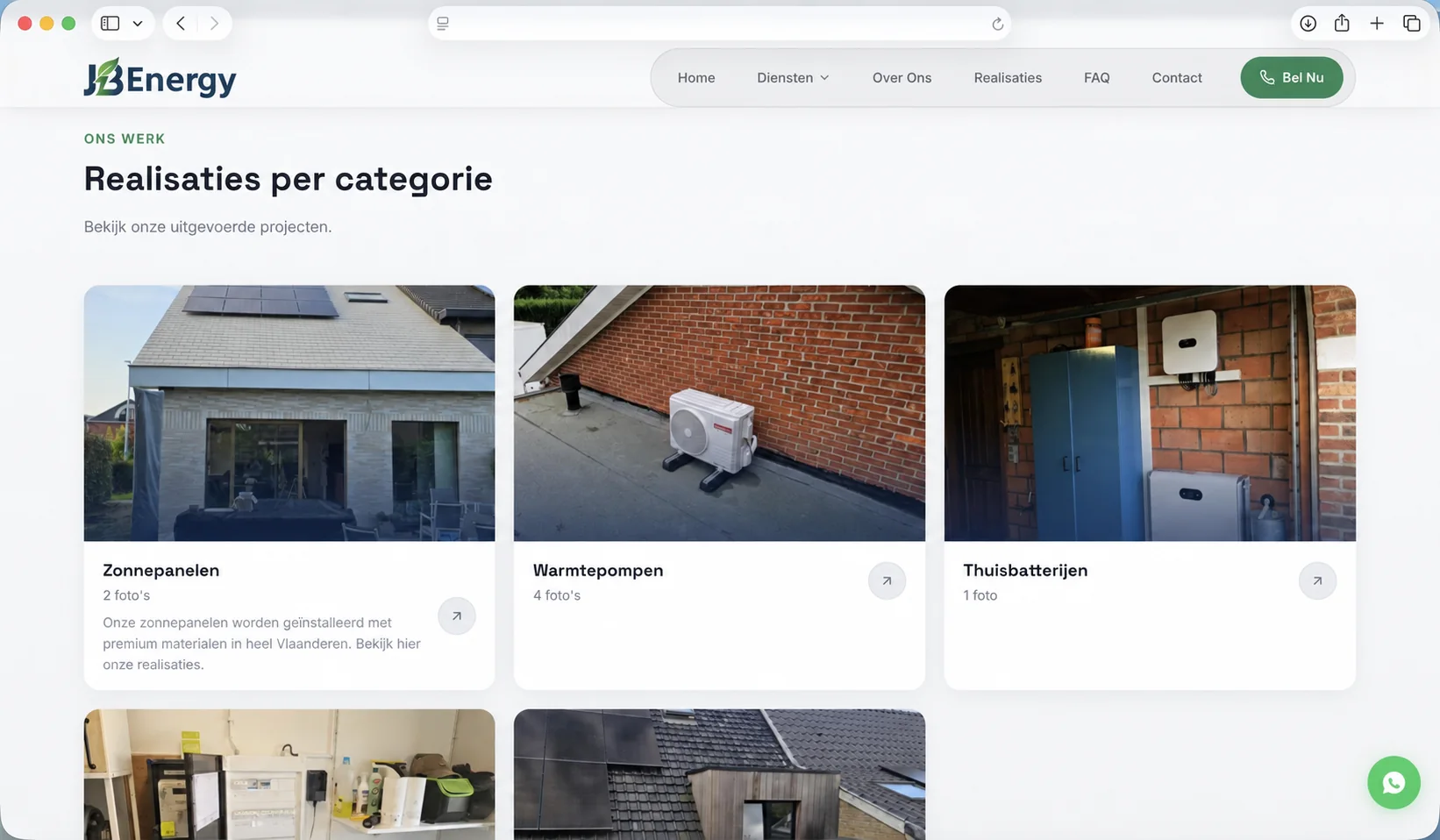The image size is (1440, 840).
Task: Open the Thuisbatterijen category title
Action: [1025, 570]
